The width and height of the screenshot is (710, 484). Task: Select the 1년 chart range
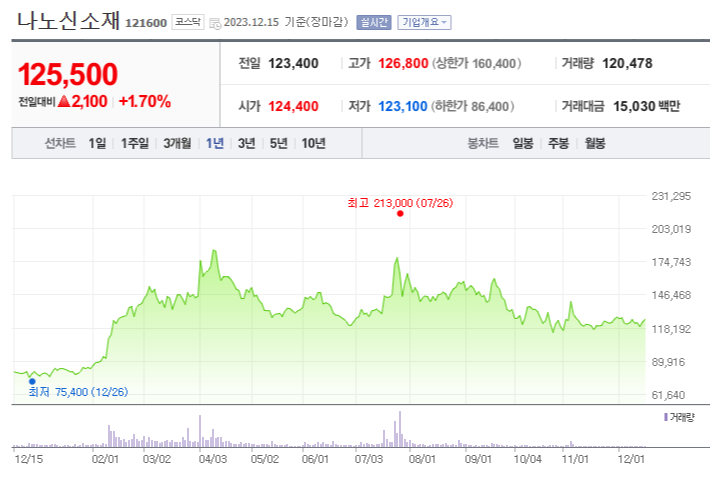coord(215,144)
